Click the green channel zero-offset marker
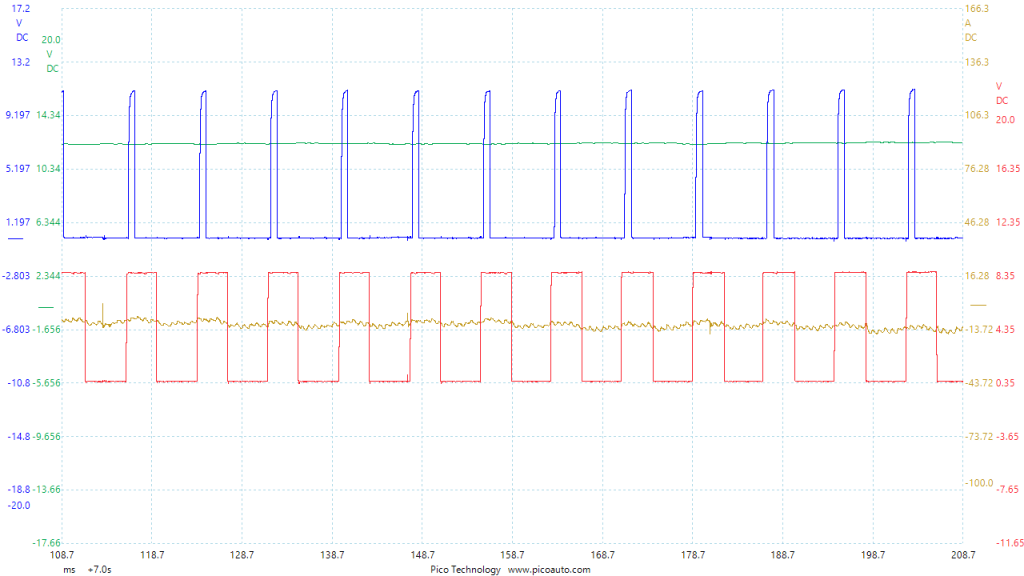Image resolution: width=1024 pixels, height=576 pixels. [x=45, y=305]
